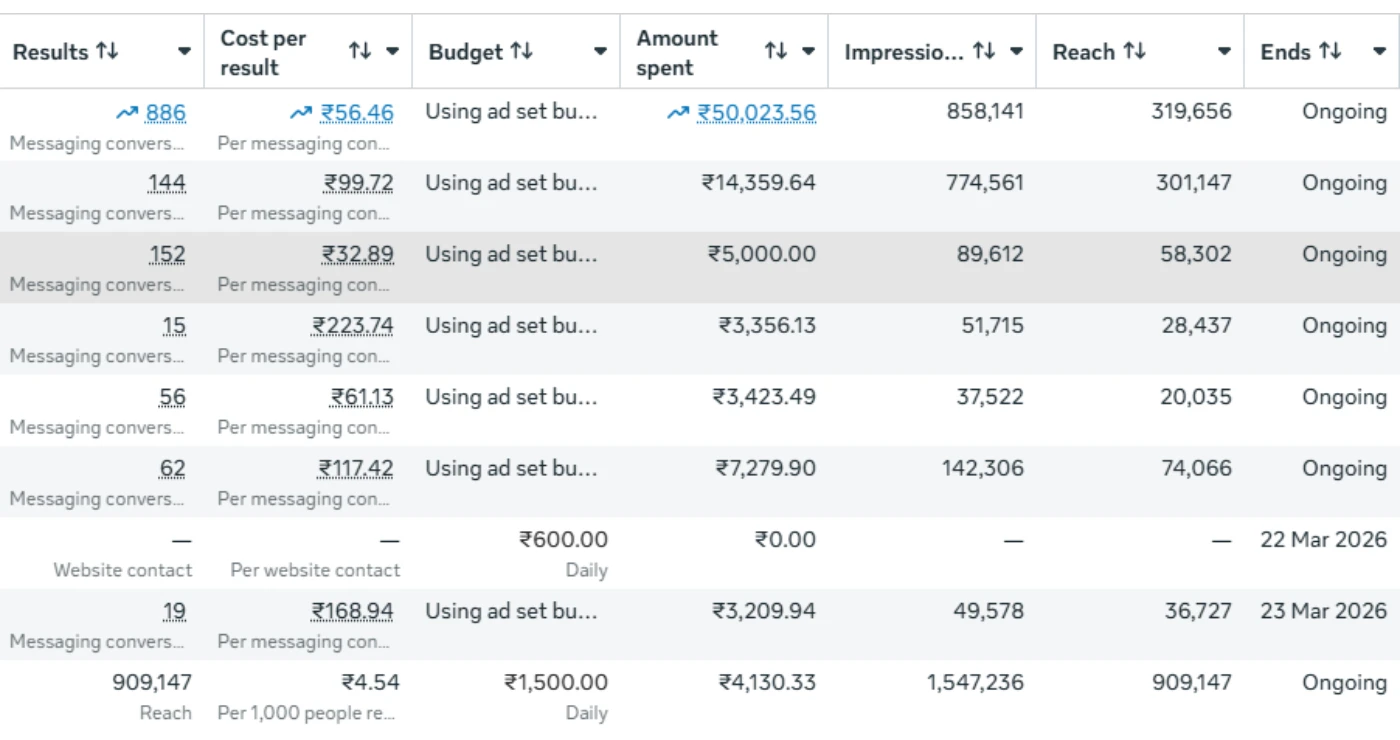
Task: Select the row with ₹5,000.00 spent
Action: point(700,268)
